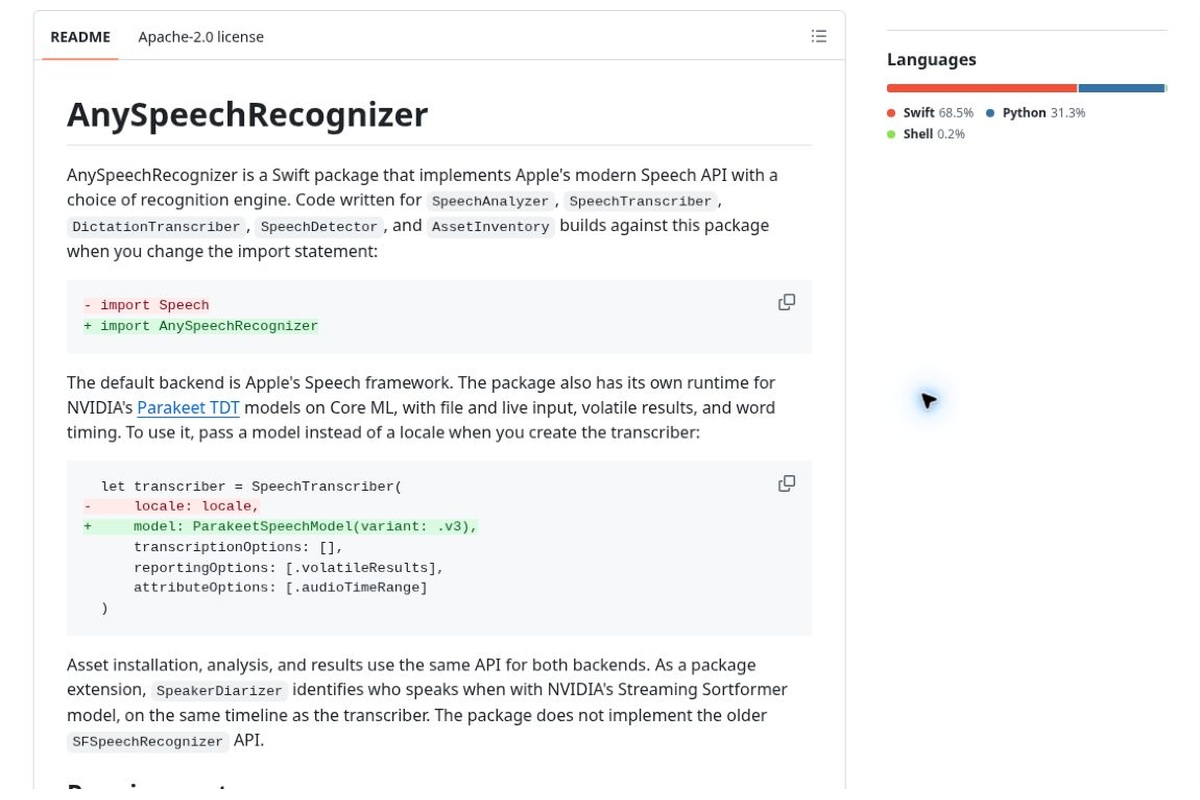Open the README outline icon
The width and height of the screenshot is (1200, 800).
(x=819, y=37)
